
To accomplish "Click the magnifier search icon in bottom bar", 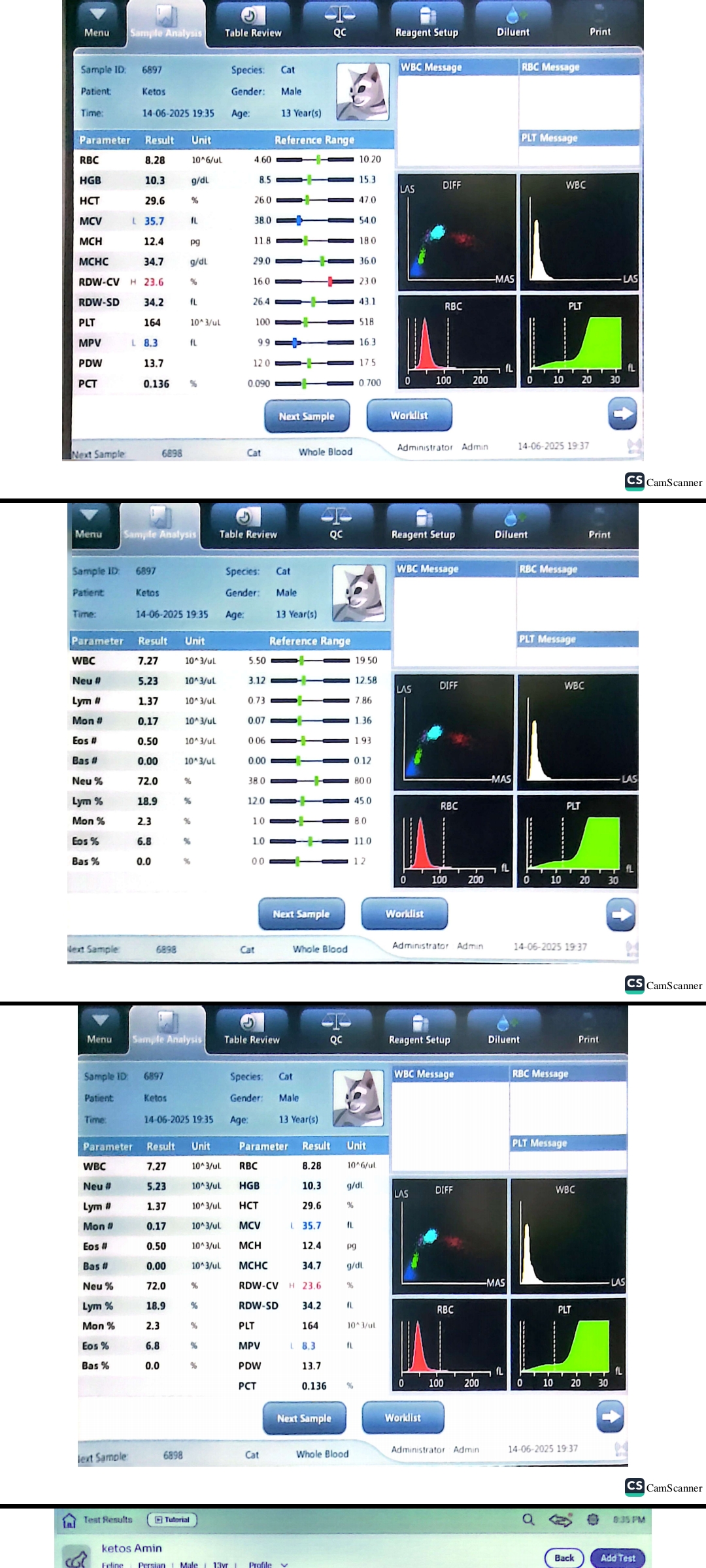I will tap(528, 1520).
